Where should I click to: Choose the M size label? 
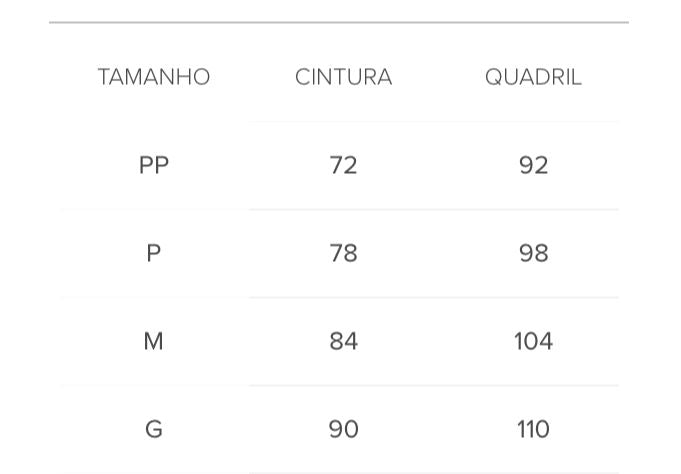point(154,341)
